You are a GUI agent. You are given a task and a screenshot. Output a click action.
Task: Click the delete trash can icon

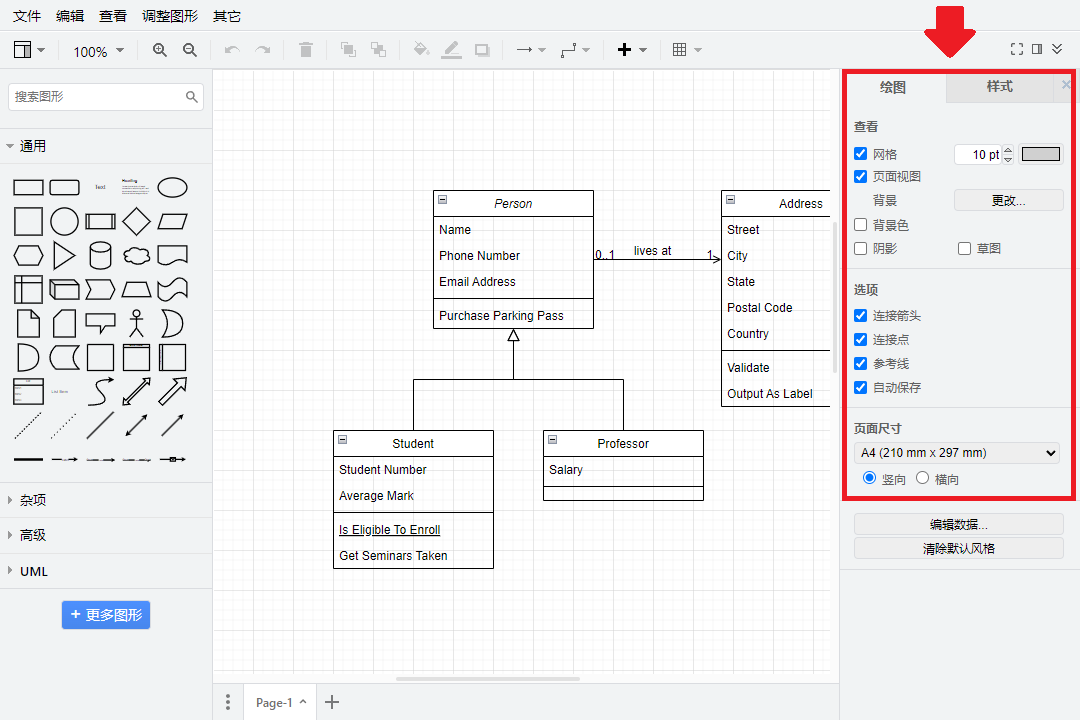(306, 50)
